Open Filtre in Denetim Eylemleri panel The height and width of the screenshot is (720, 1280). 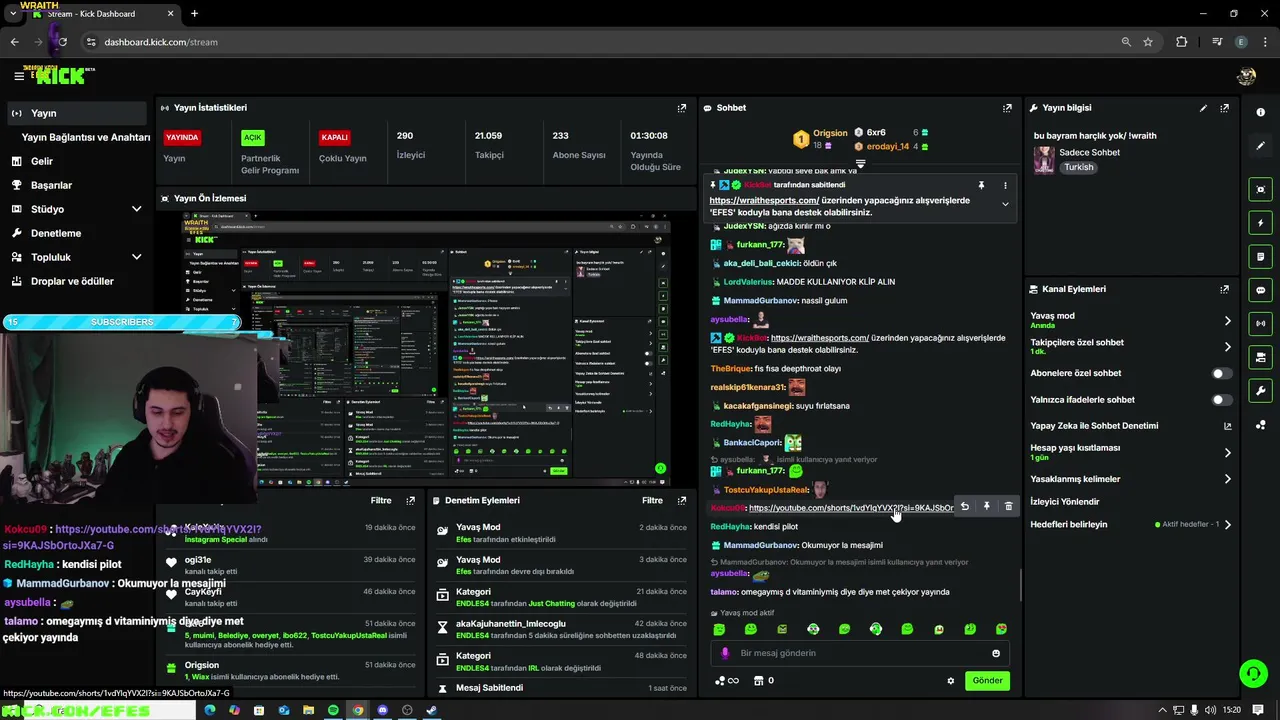point(652,500)
